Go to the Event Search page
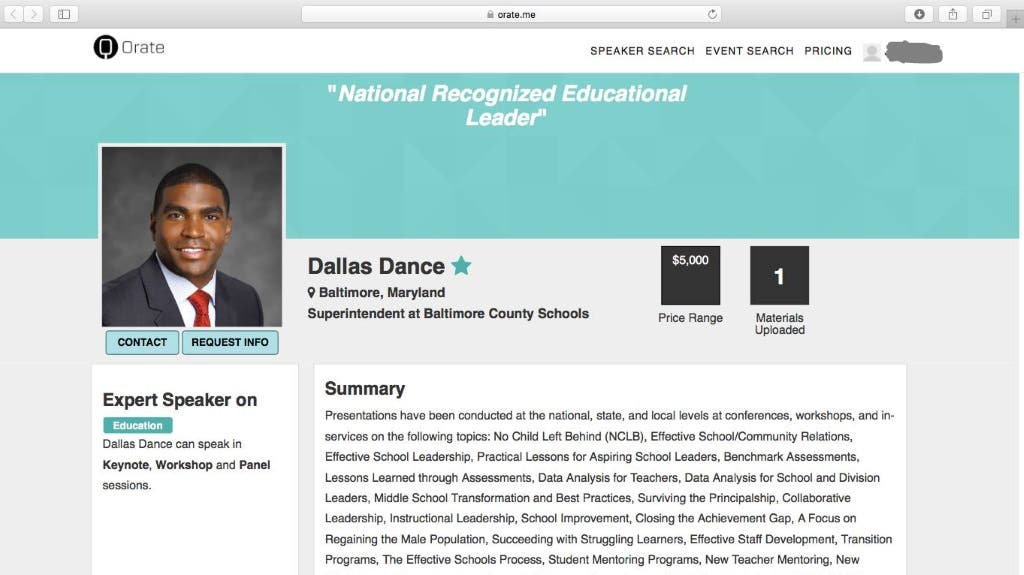The height and width of the screenshot is (575, 1024). tap(749, 51)
